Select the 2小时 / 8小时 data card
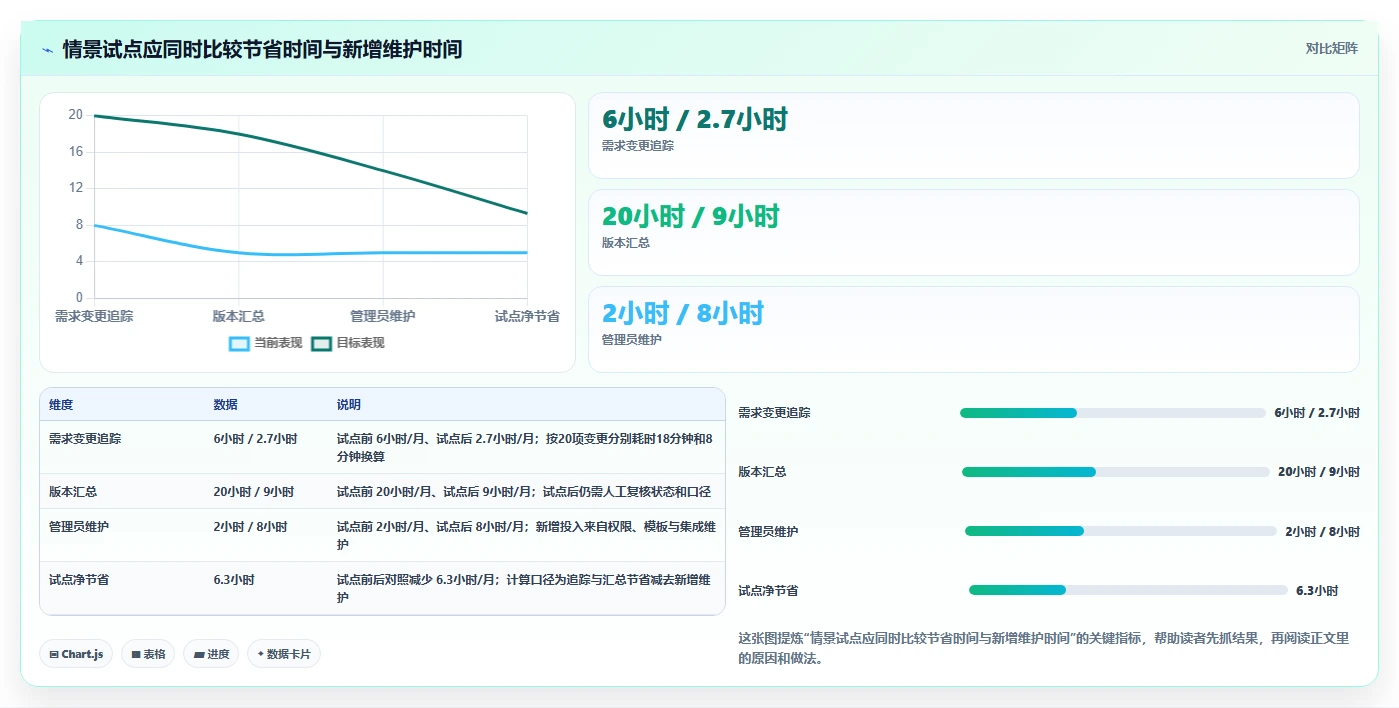The image size is (1399, 708). point(973,329)
